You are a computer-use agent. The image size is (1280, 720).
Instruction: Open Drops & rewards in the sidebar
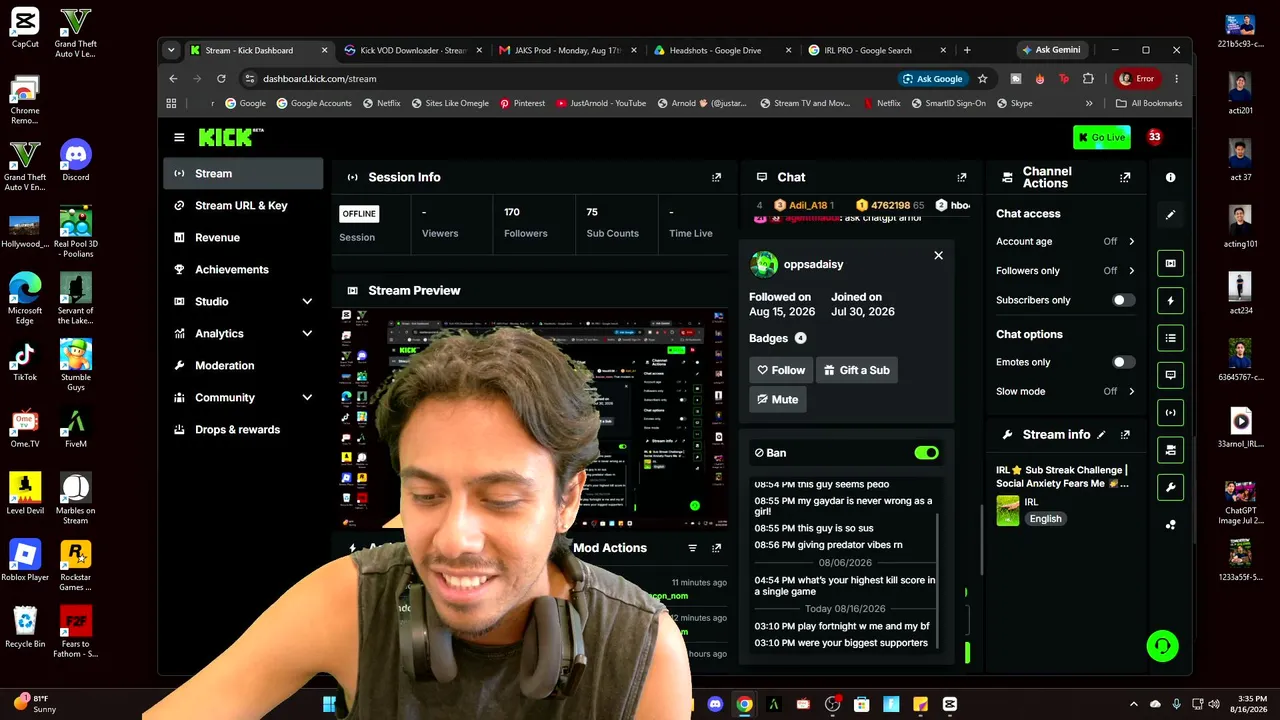[x=243, y=429]
